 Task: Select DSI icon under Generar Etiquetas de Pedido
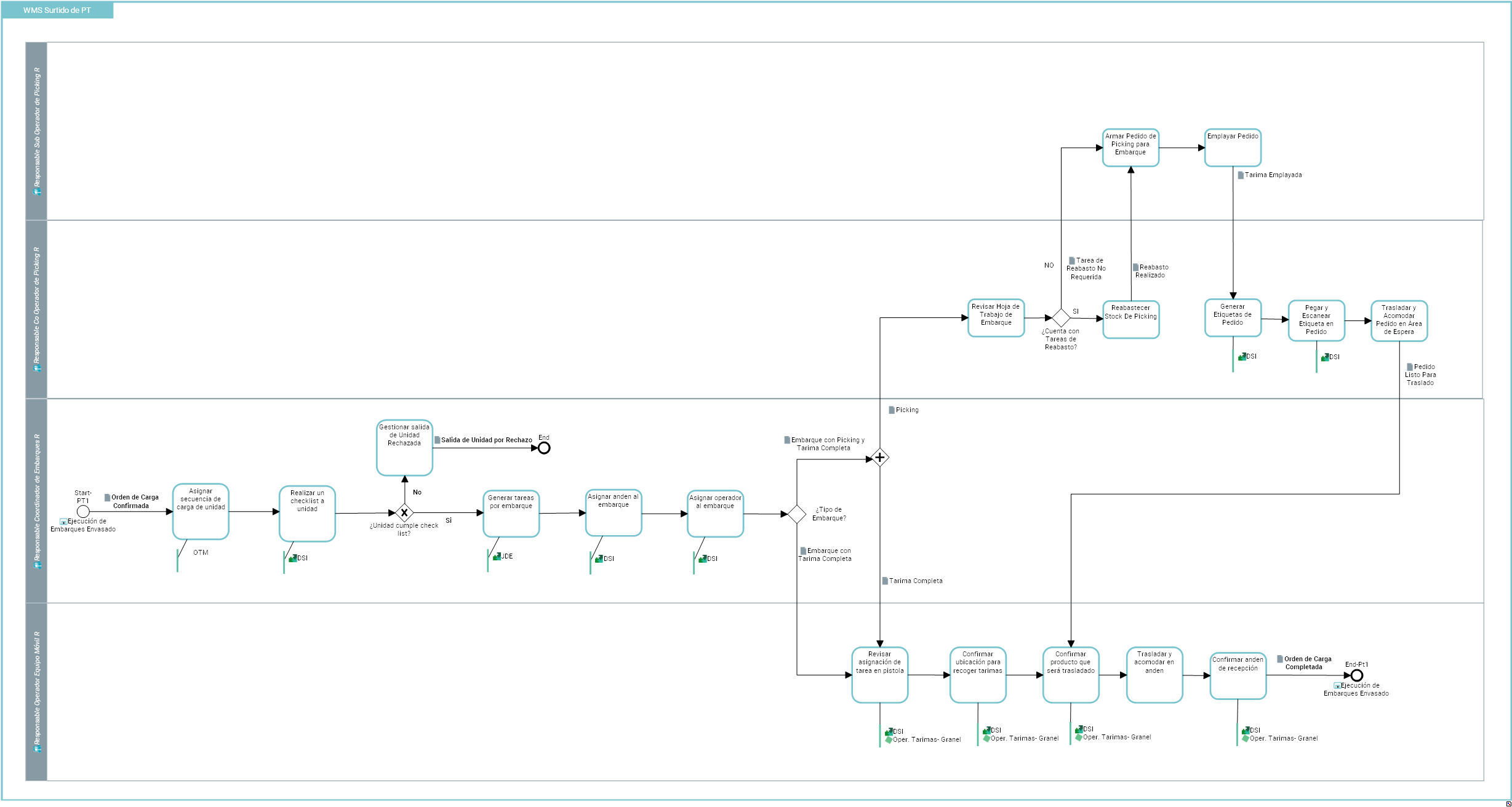point(1242,356)
